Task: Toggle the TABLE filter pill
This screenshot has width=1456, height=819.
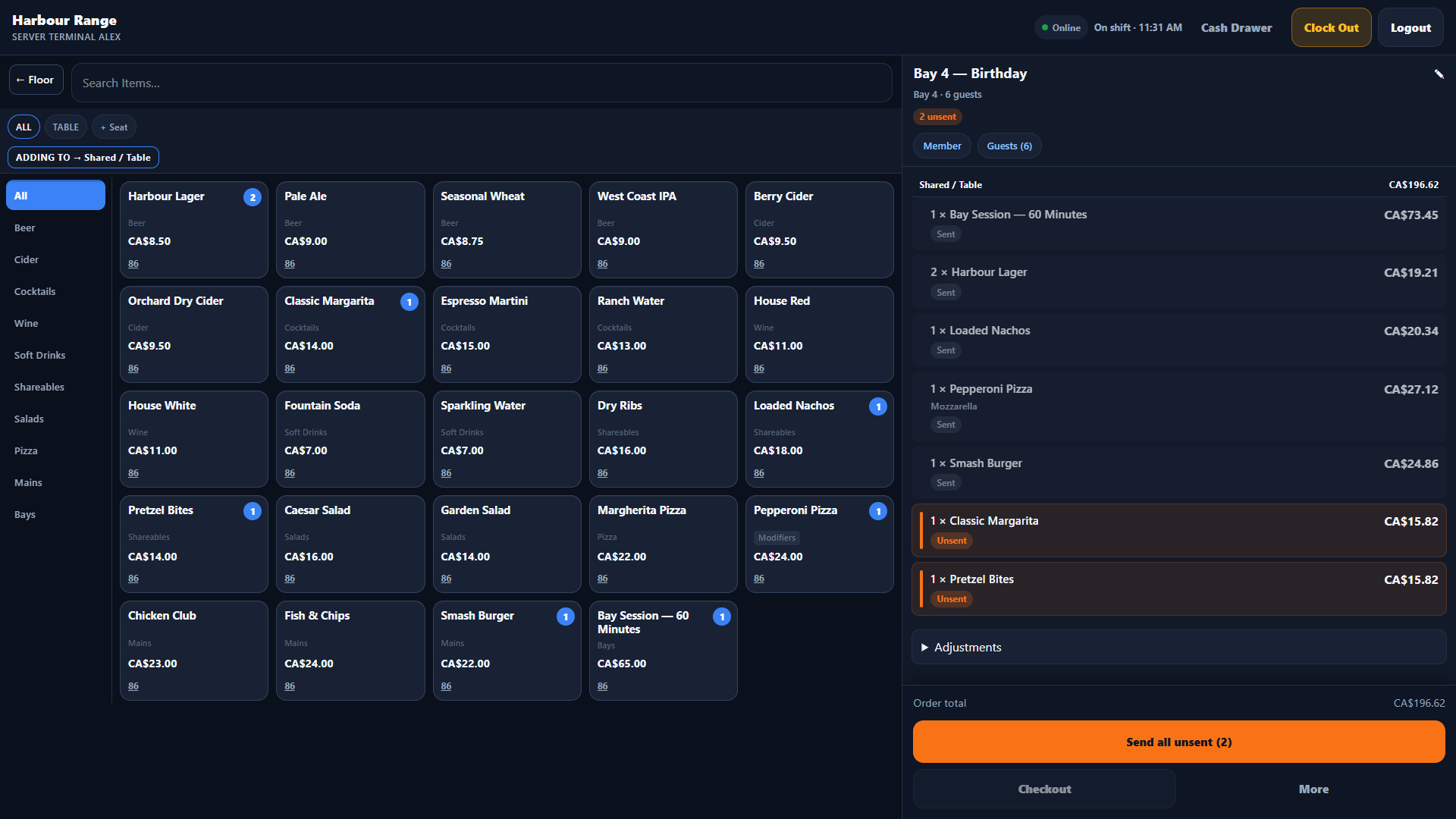Action: (x=66, y=127)
